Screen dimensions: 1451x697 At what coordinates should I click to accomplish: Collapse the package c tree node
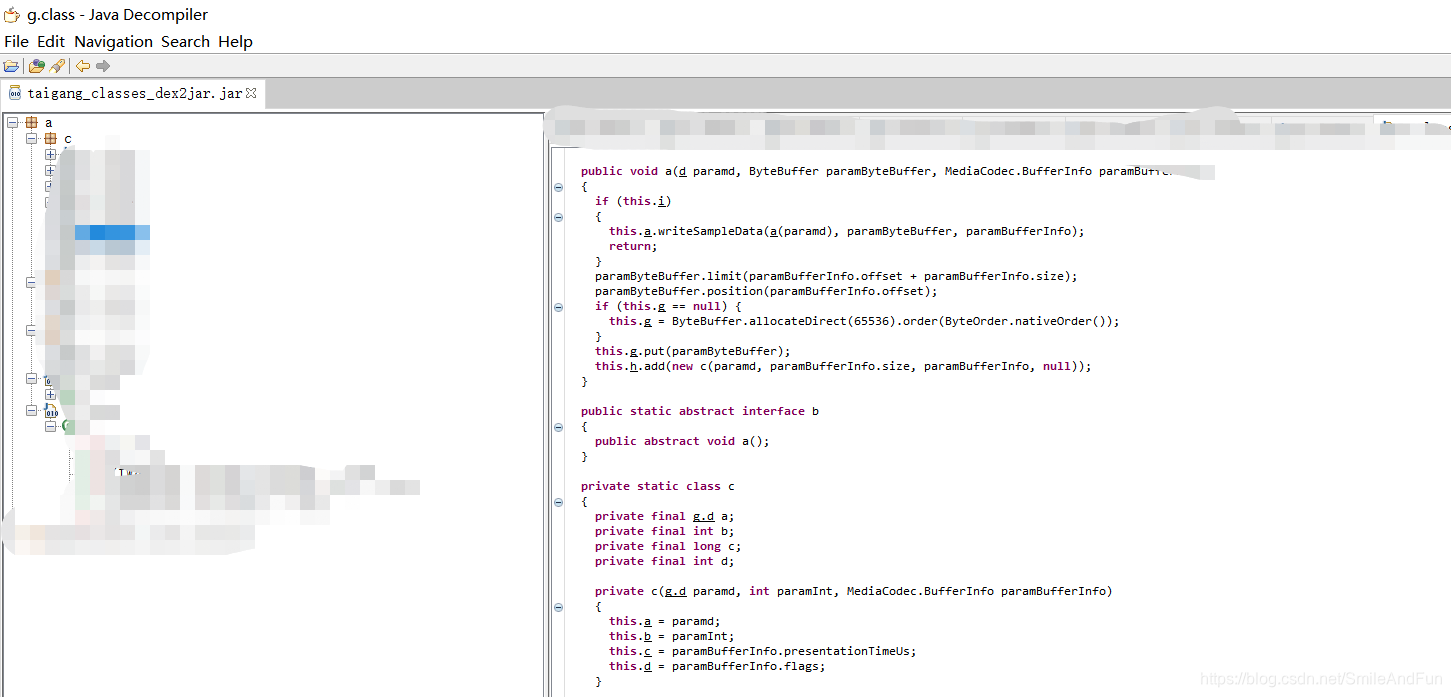pos(32,139)
